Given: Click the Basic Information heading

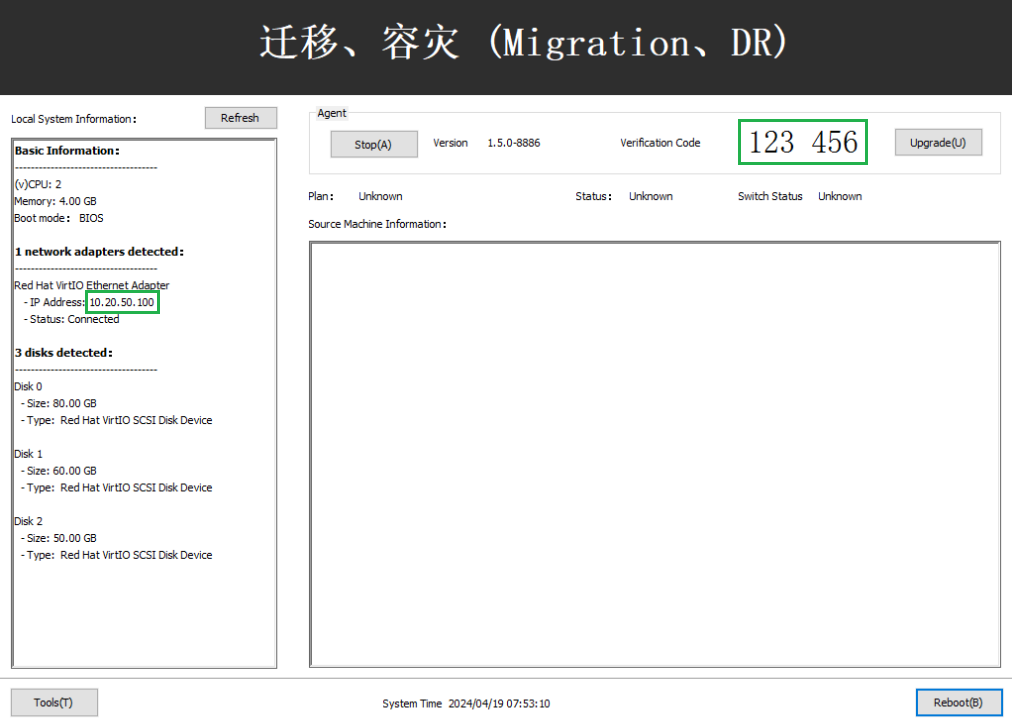Looking at the screenshot, I should coord(67,151).
